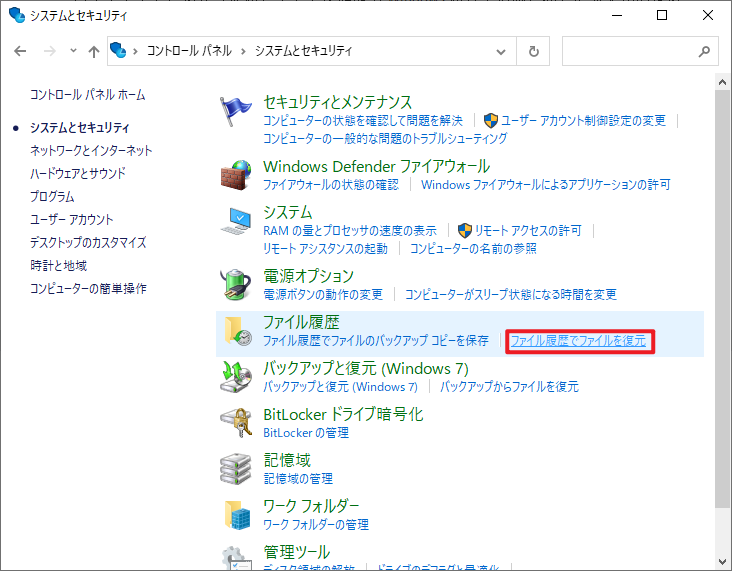
Task: Open セキュリティとメンテナンス heading
Action: pyautogui.click(x=338, y=102)
